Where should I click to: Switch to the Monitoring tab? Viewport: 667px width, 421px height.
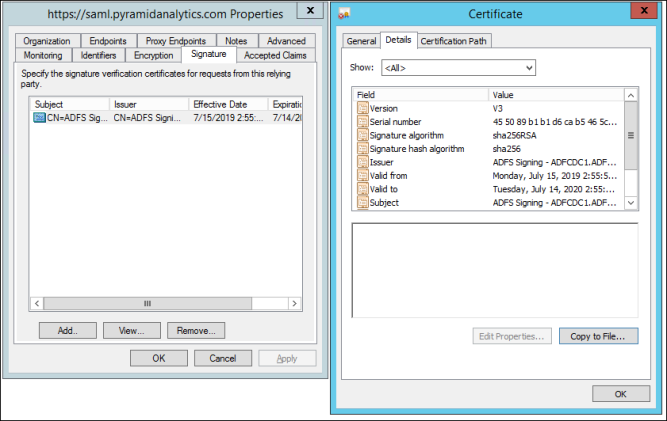pyautogui.click(x=43, y=55)
